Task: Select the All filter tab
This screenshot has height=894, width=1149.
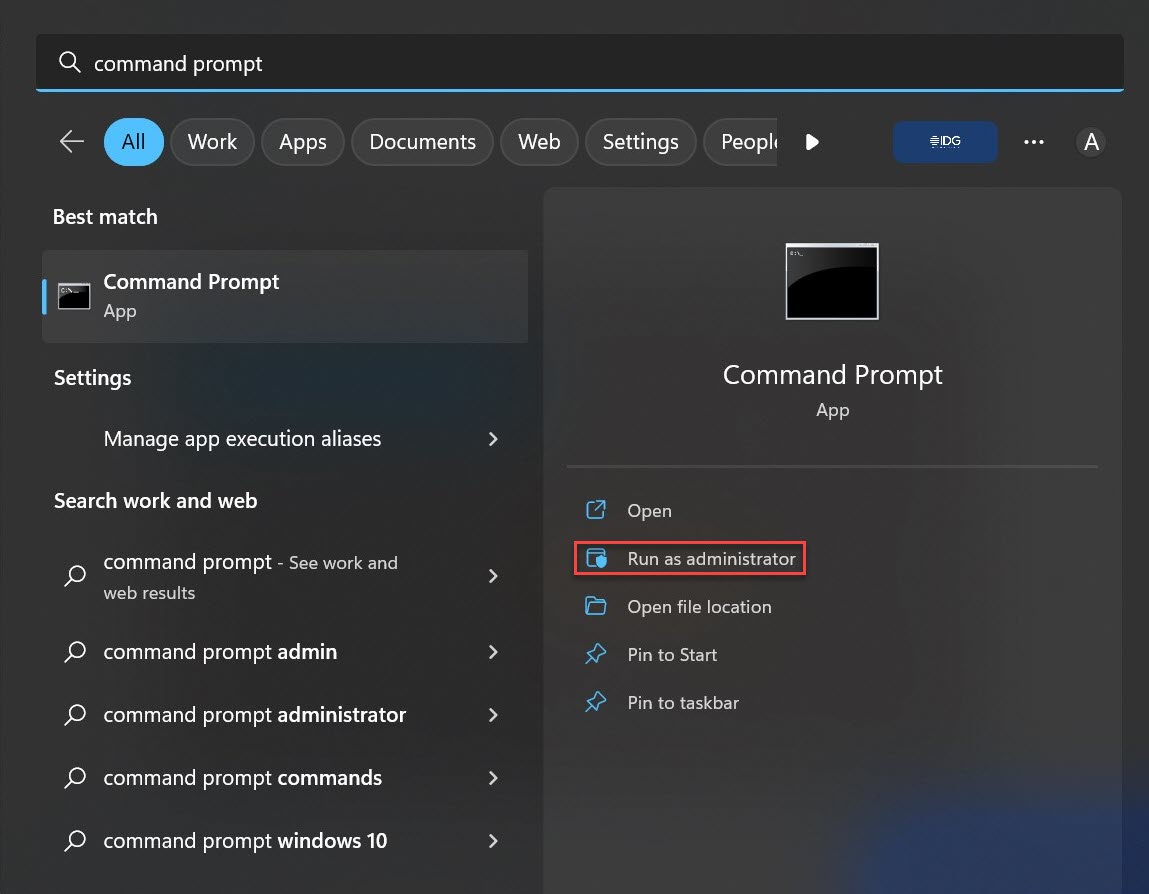Action: pos(133,141)
